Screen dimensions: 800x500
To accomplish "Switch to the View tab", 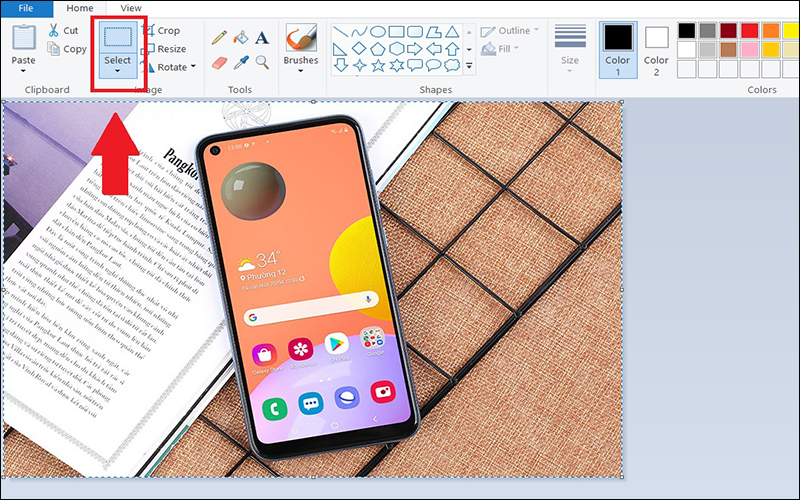I will click(131, 8).
